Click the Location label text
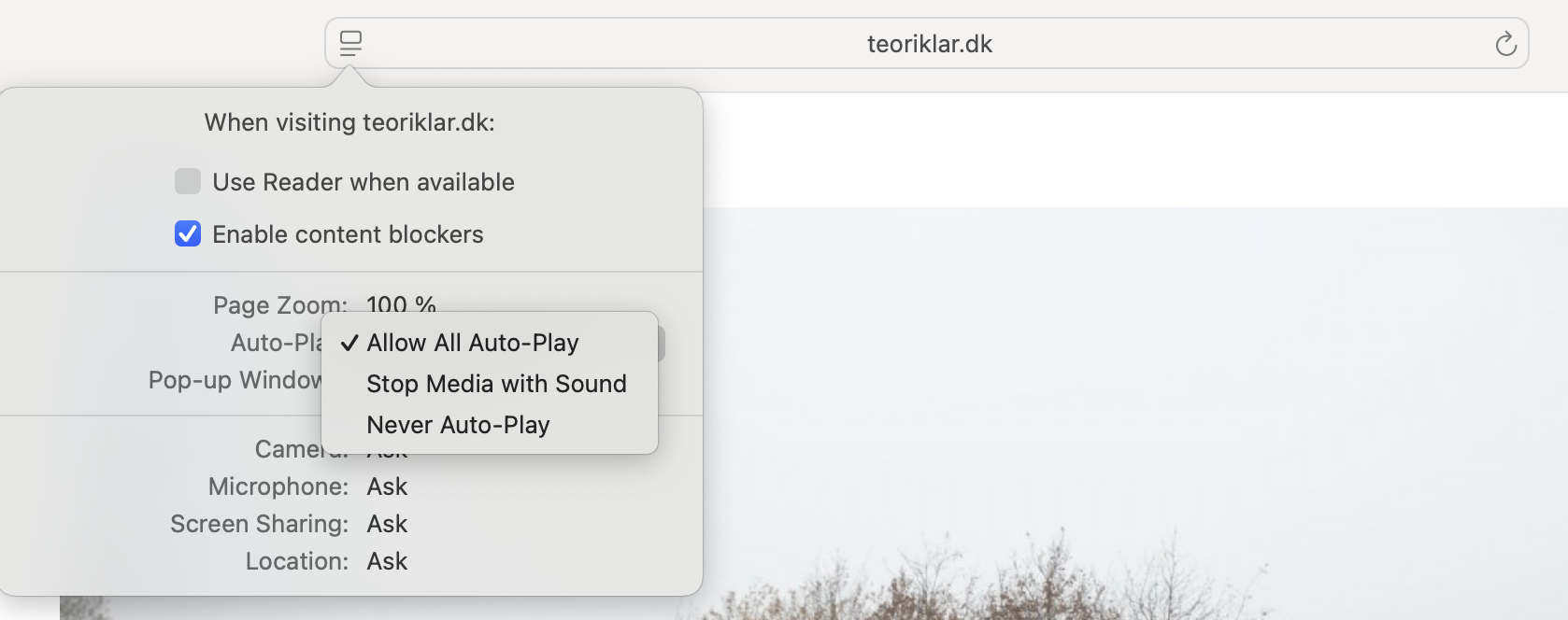This screenshot has width=1568, height=620. (297, 561)
